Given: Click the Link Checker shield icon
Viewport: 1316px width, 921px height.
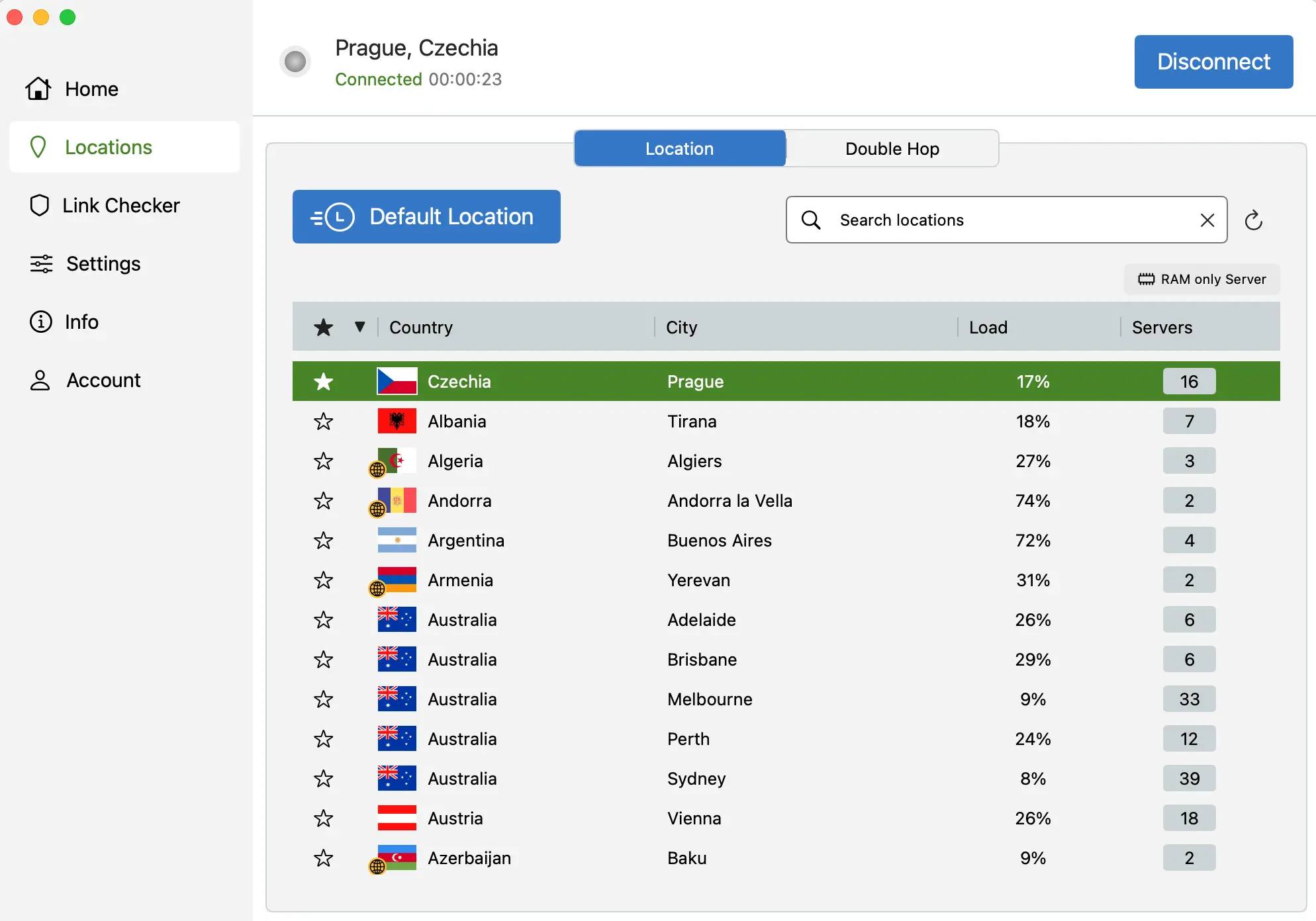Looking at the screenshot, I should (40, 205).
